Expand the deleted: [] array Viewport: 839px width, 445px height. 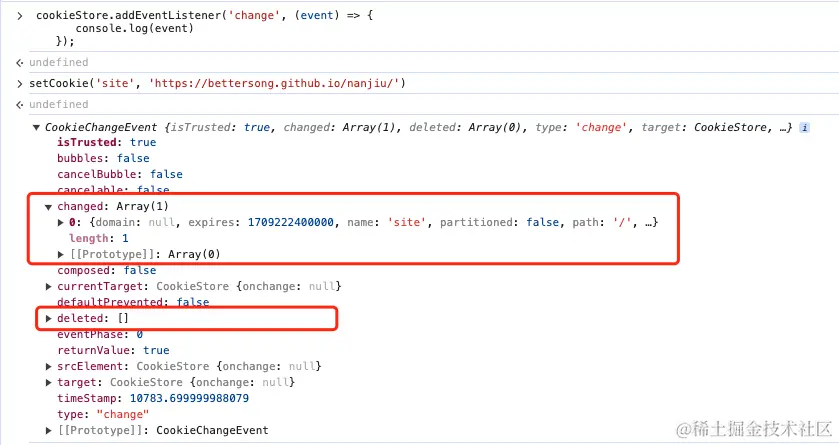coord(48,318)
